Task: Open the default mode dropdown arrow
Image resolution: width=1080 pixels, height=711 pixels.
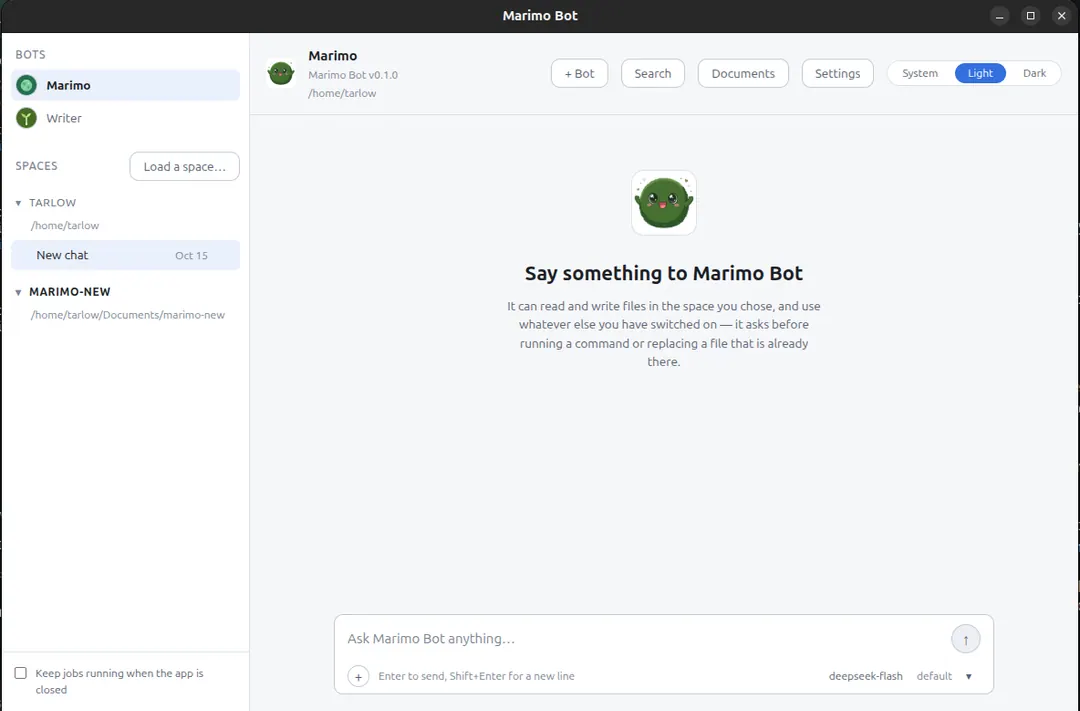Action: click(968, 677)
